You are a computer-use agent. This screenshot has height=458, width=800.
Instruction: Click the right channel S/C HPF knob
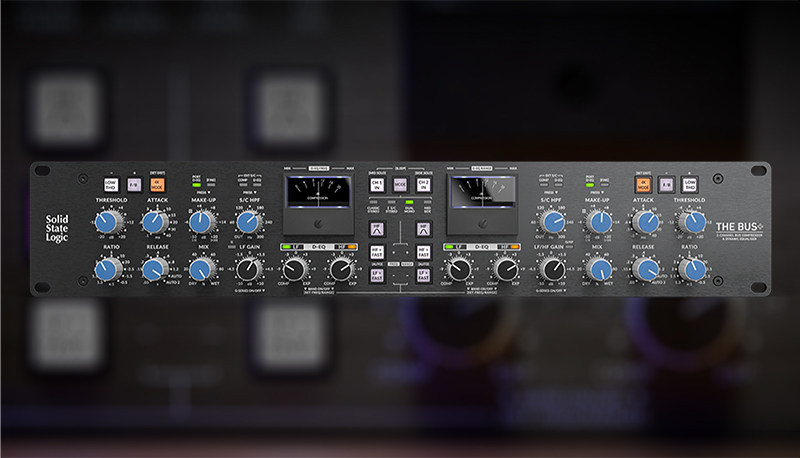[552, 222]
